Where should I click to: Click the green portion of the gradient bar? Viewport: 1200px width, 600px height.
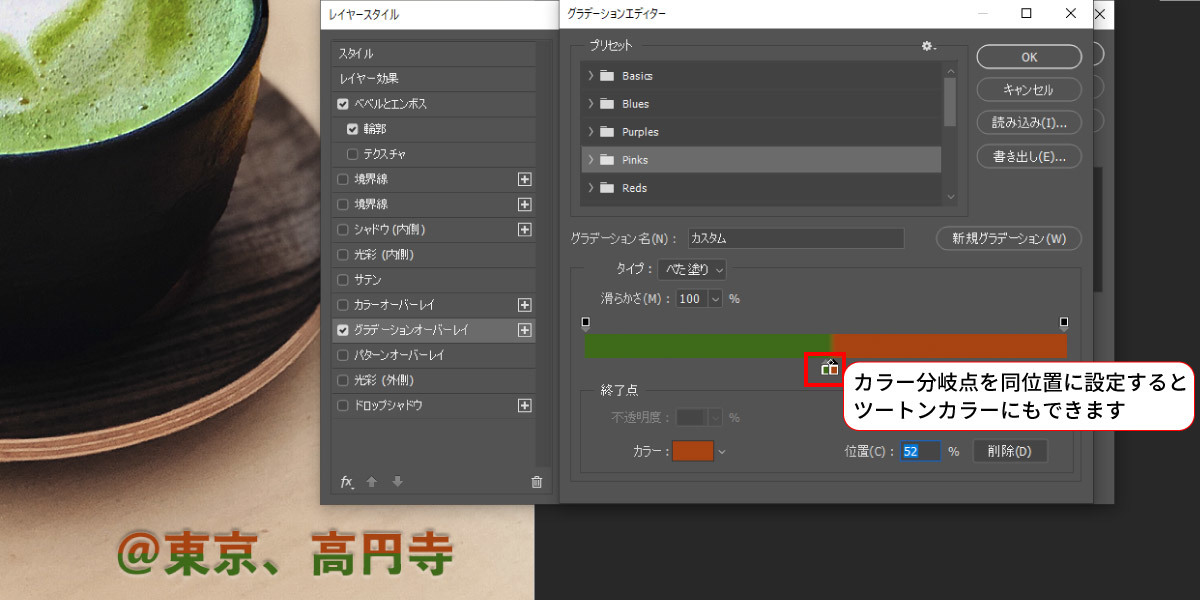(707, 345)
